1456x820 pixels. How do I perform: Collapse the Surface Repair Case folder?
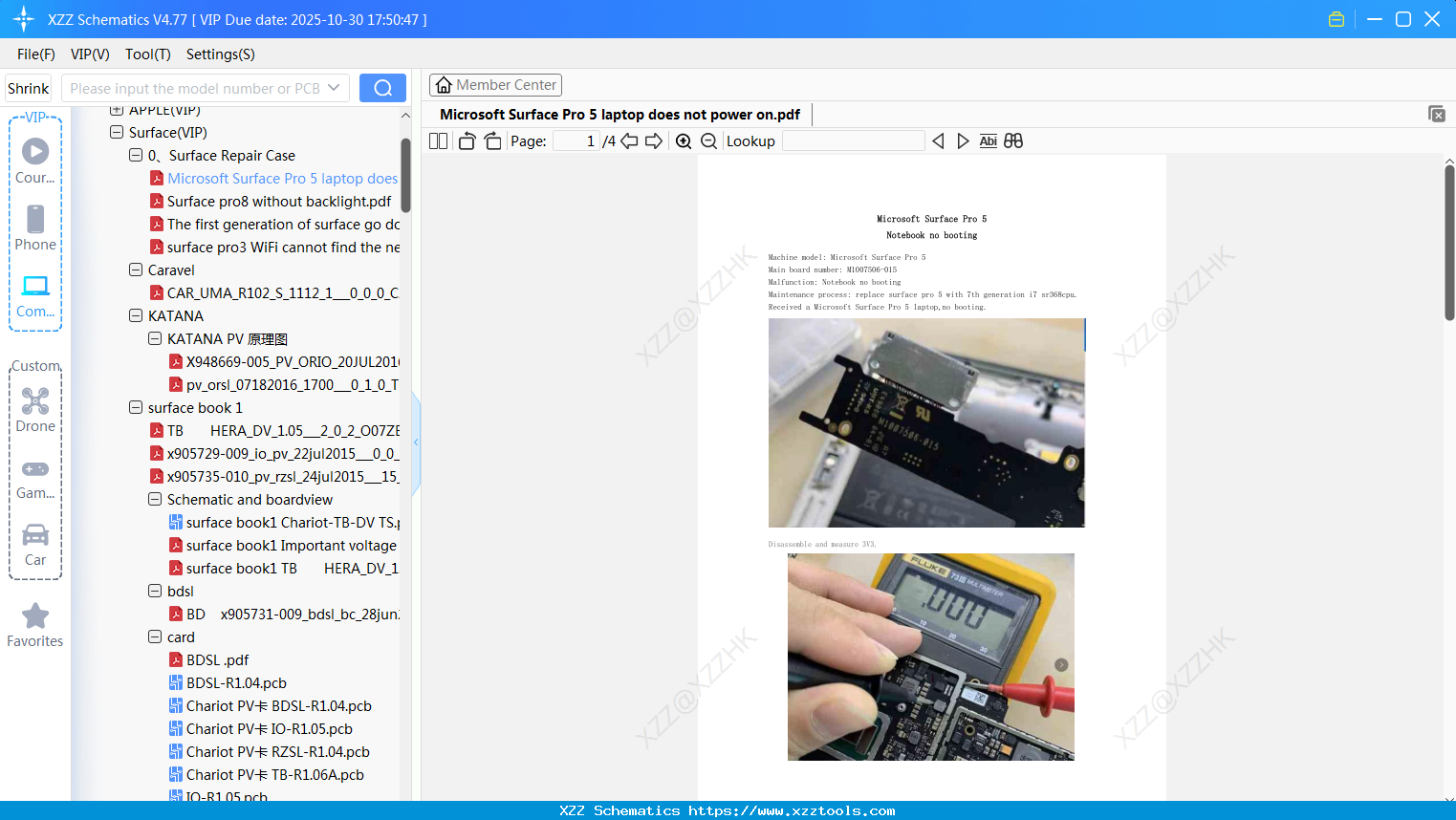point(136,155)
